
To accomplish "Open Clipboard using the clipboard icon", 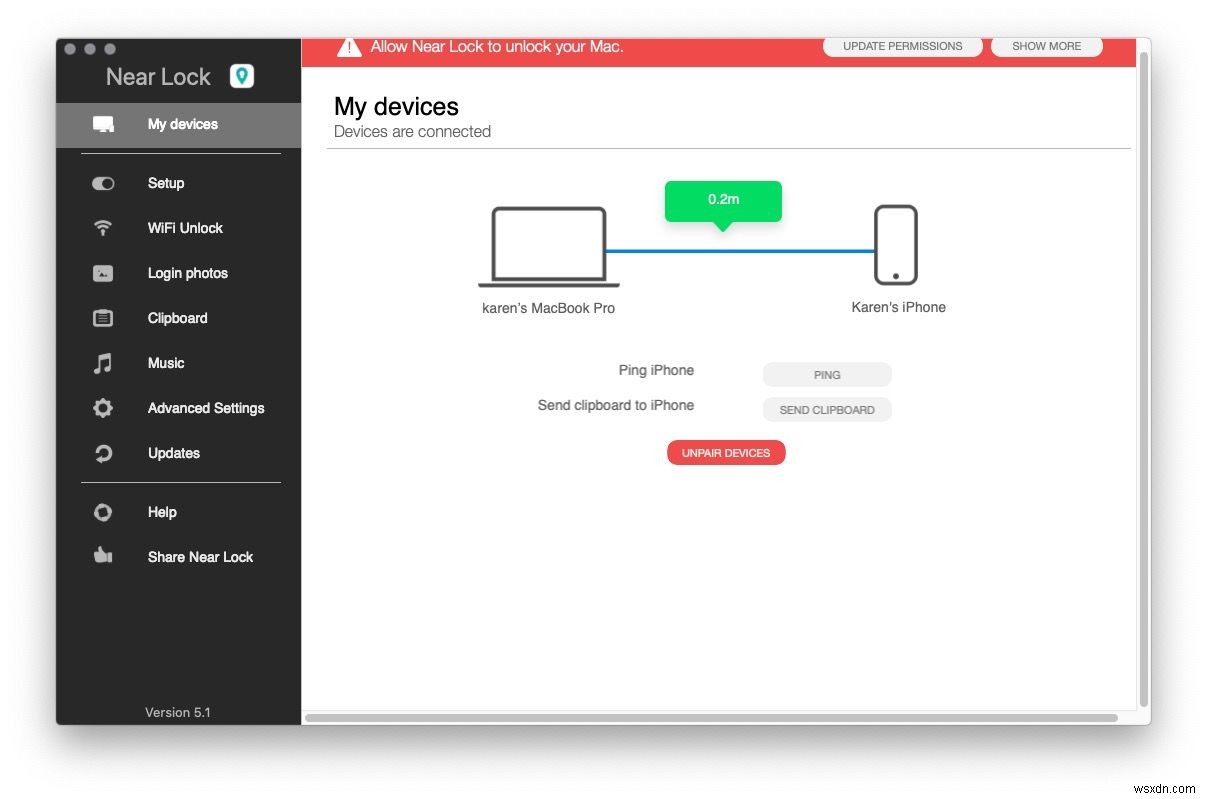I will [x=103, y=317].
